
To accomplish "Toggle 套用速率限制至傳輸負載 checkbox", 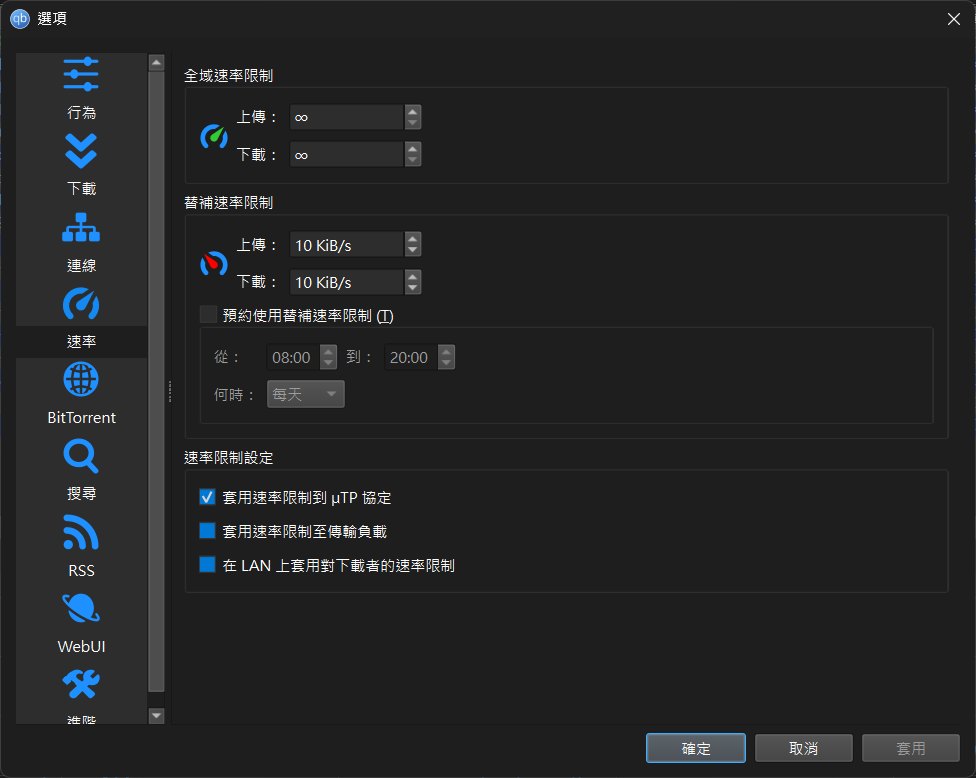I will tap(207, 530).
